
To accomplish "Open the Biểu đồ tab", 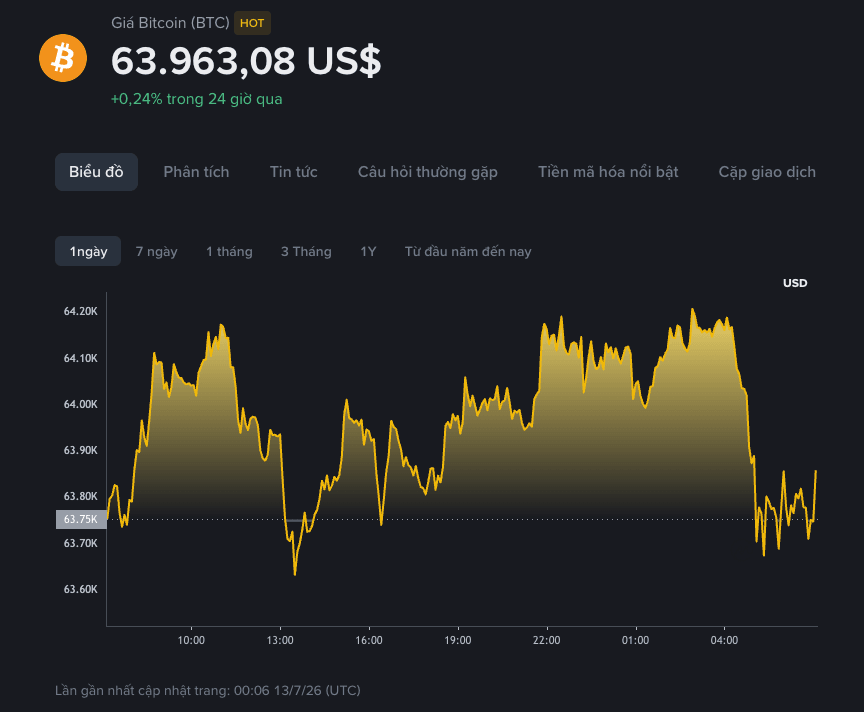I will tap(96, 172).
